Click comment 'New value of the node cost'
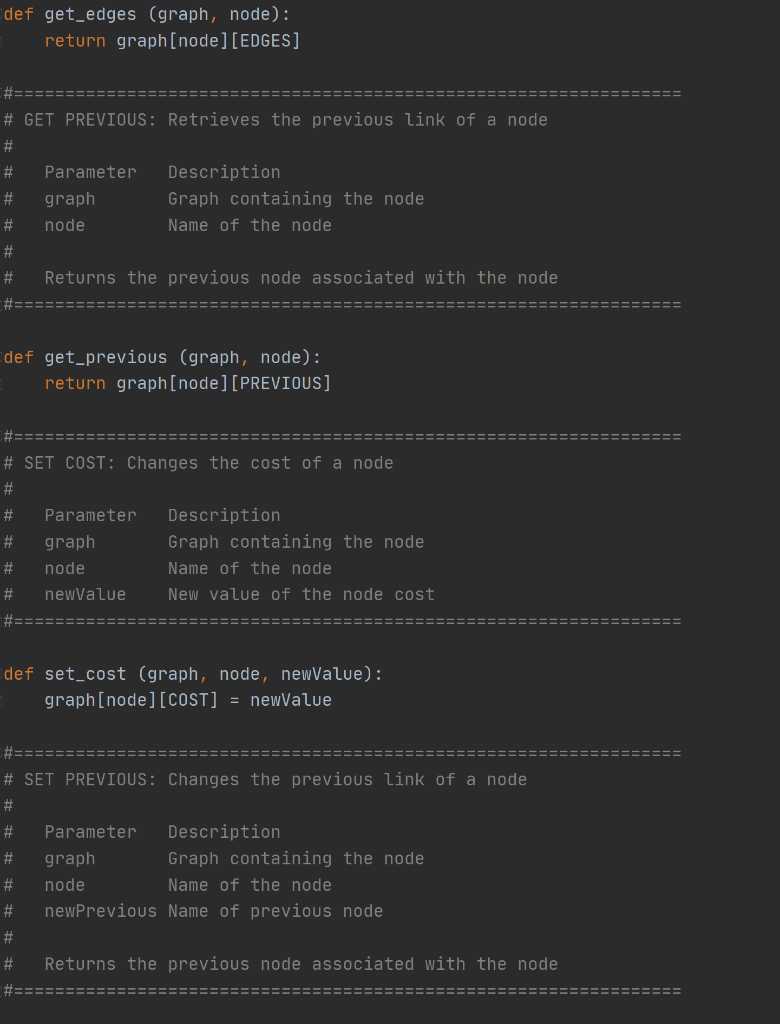 pyautogui.click(x=301, y=594)
